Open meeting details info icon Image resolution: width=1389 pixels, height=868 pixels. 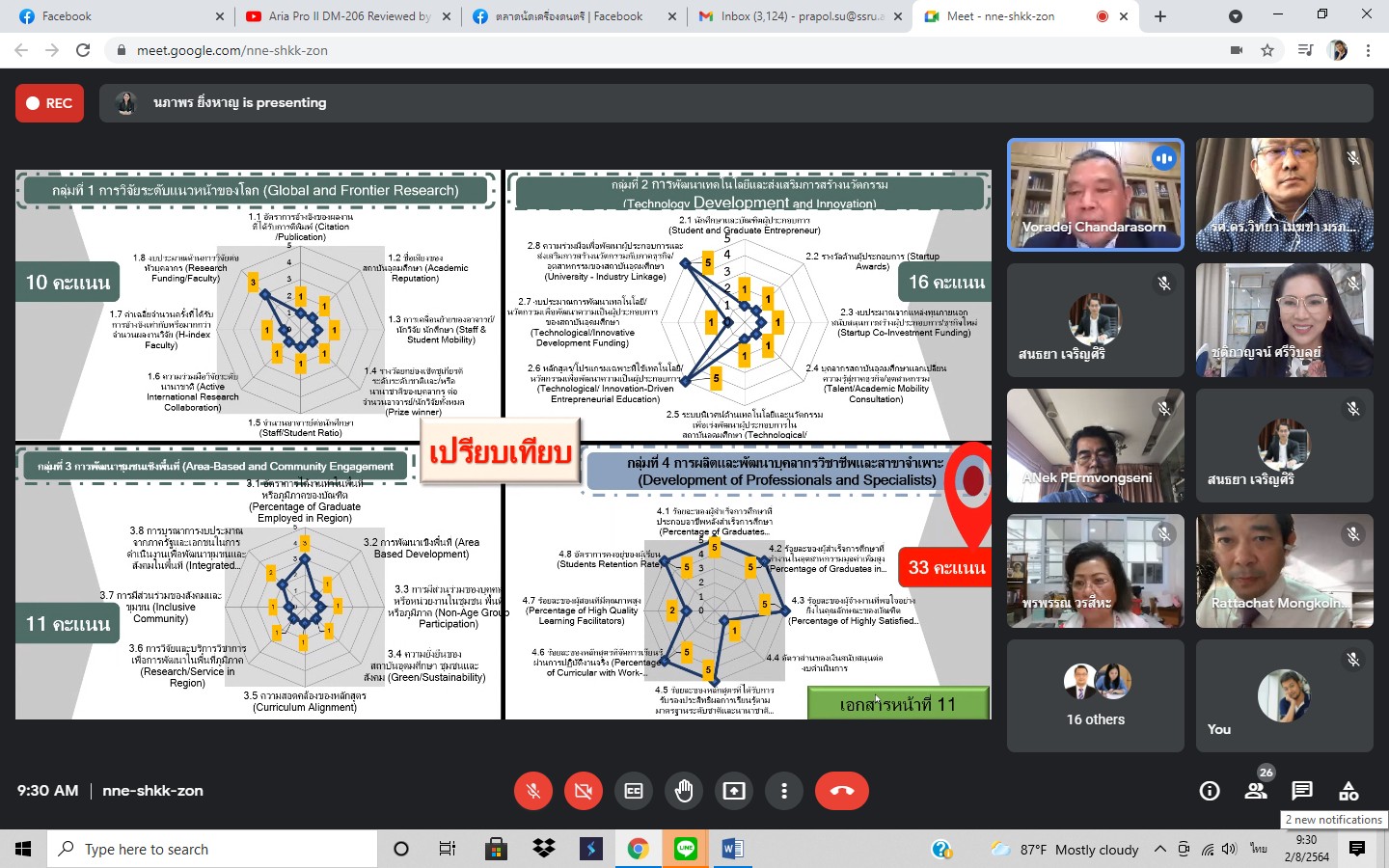pos(1210,791)
